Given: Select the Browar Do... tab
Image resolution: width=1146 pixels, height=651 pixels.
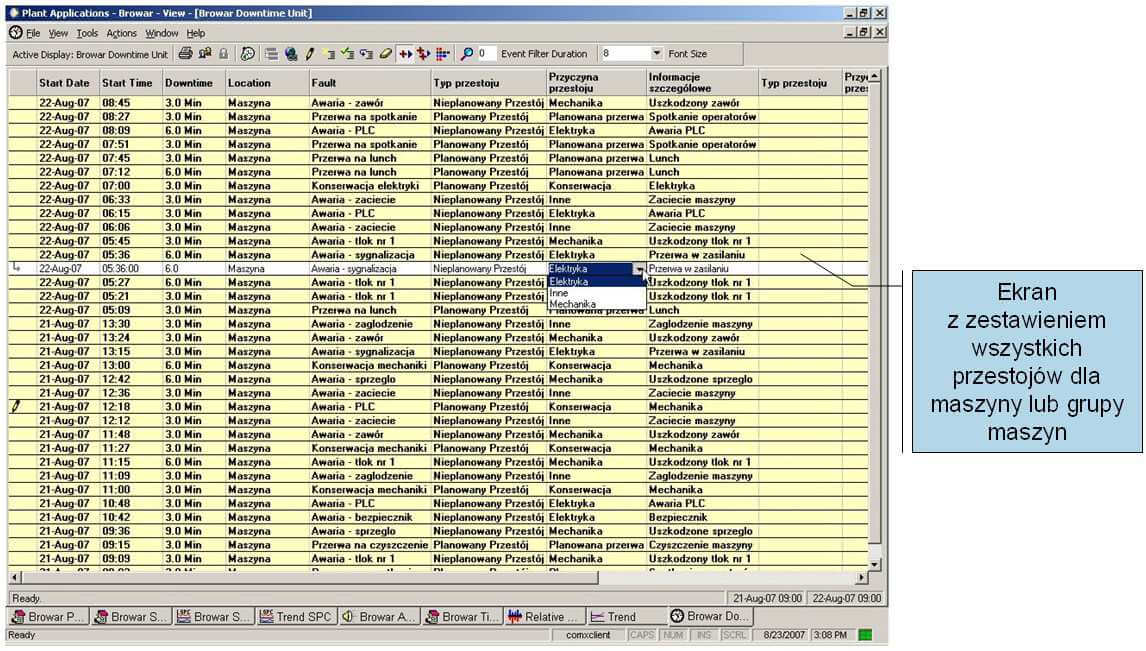Looking at the screenshot, I should (x=710, y=616).
